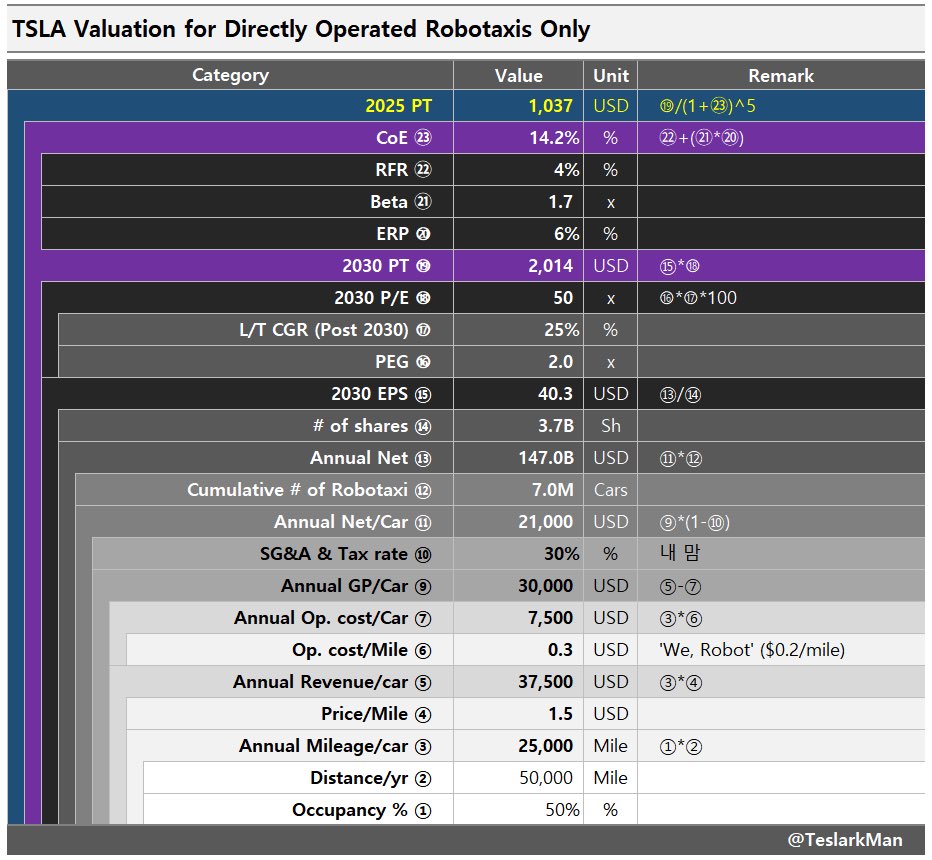Select the 'Annual Mileage/car' row label
Viewport: 932px width, 860px height.
(x=335, y=746)
